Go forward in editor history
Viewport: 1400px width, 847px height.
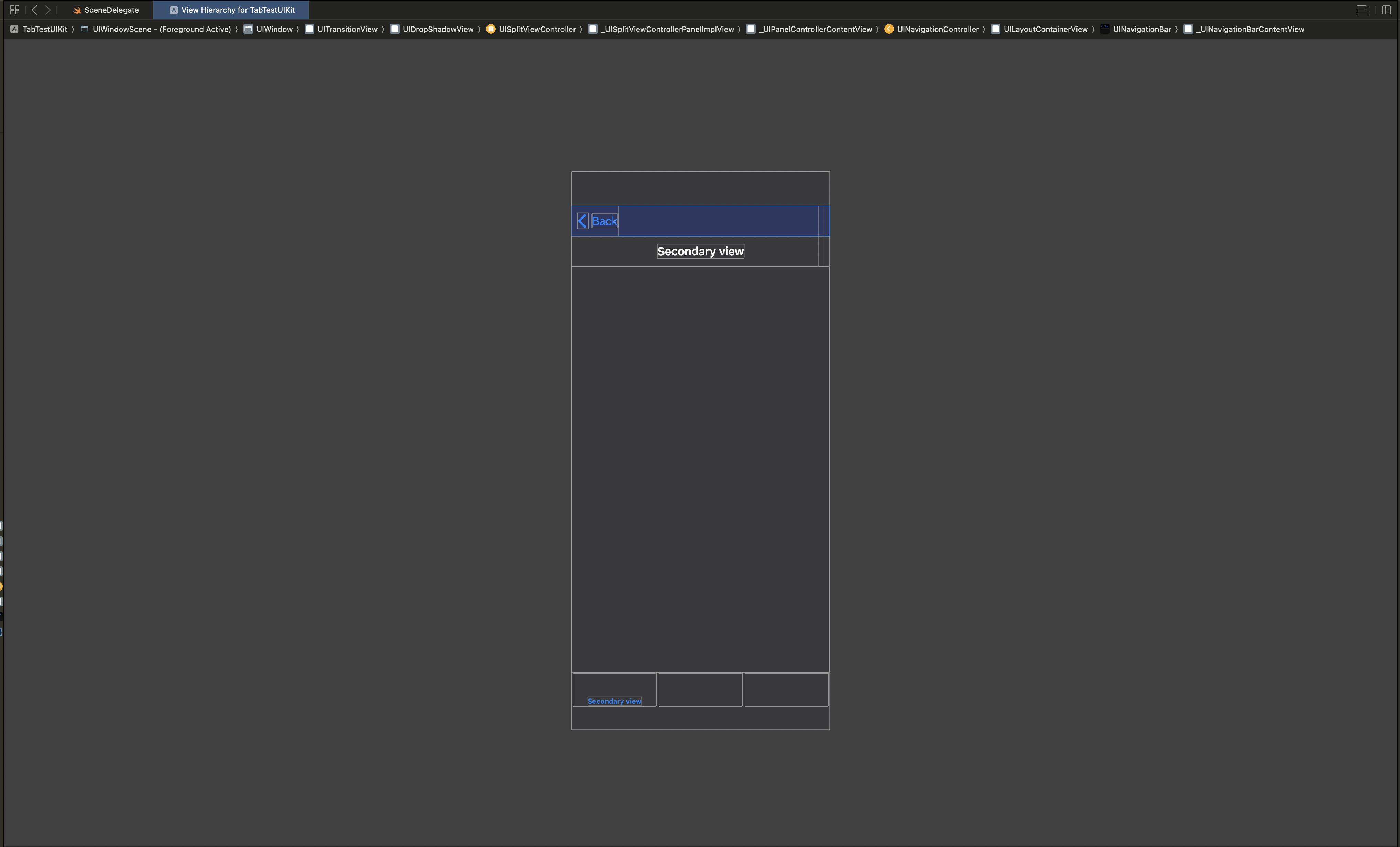[48, 10]
